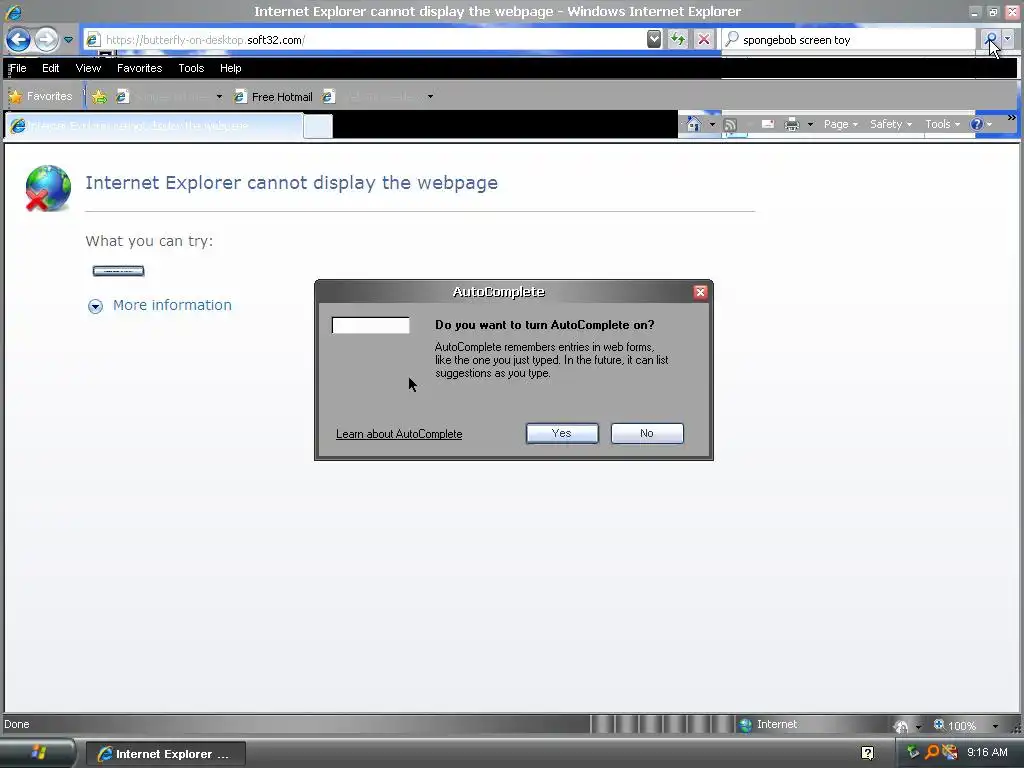Open the Learn about AutoComplete link
The height and width of the screenshot is (768, 1024).
[399, 434]
